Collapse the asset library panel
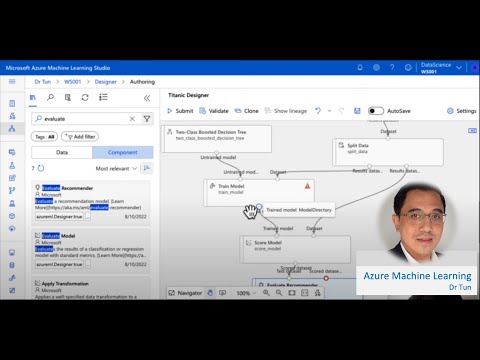The width and height of the screenshot is (480, 360). click(x=147, y=98)
